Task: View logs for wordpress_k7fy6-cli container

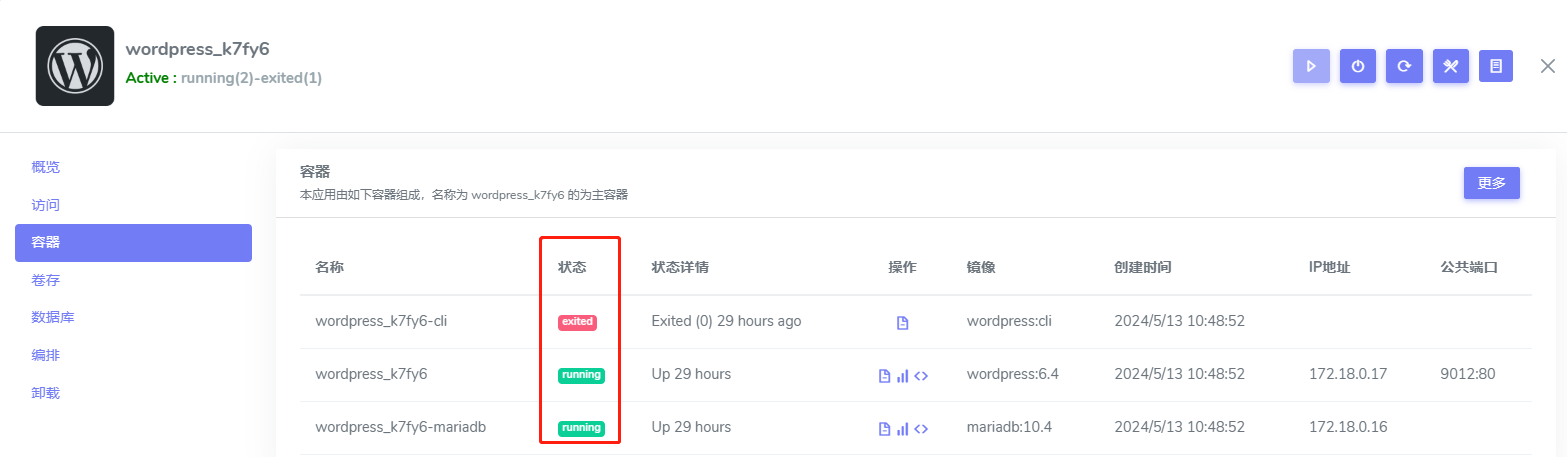Action: coord(902,323)
